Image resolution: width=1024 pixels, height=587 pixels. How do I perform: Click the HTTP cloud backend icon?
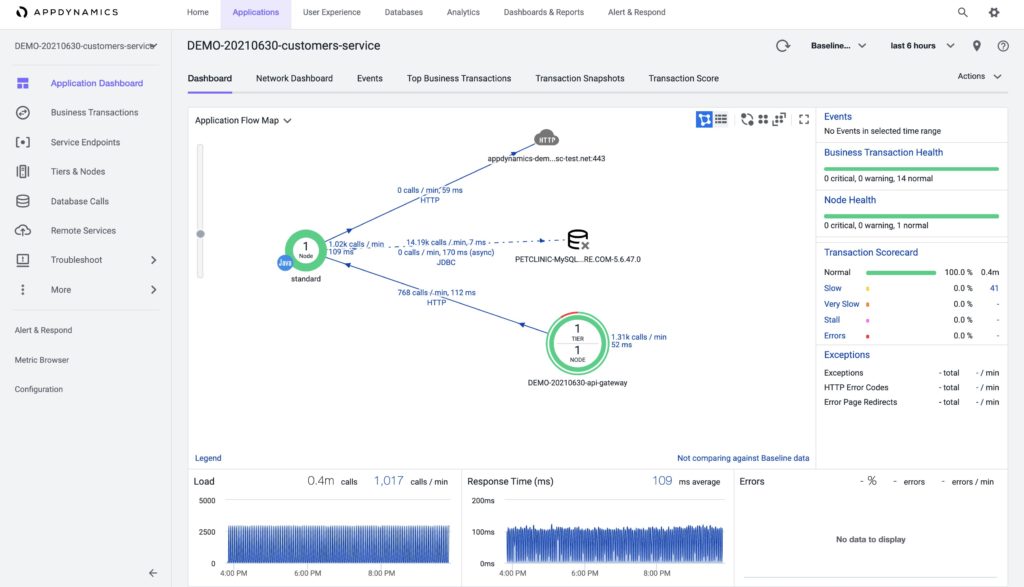pos(545,138)
